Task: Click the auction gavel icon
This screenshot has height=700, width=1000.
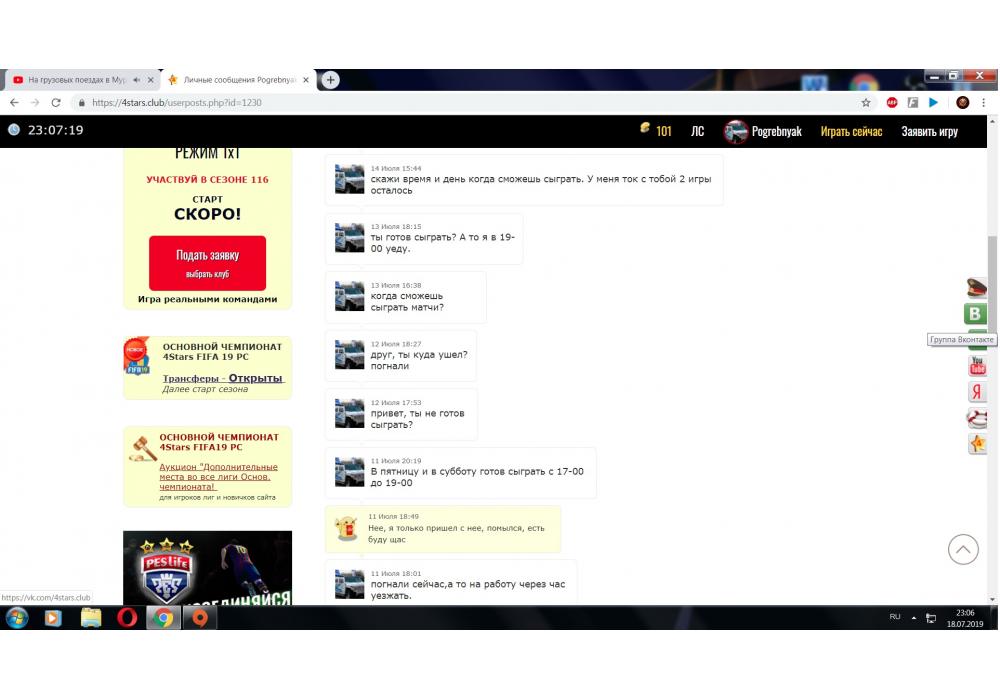Action: pyautogui.click(x=142, y=448)
